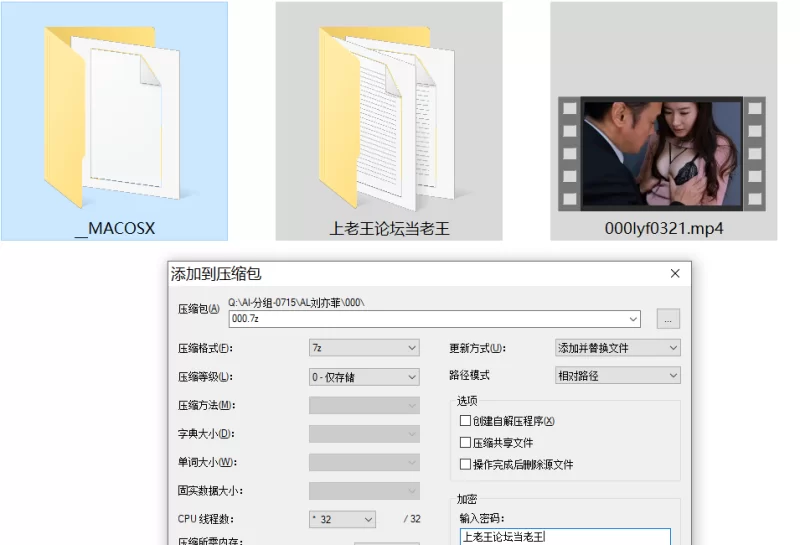800x545 pixels.
Task: Open the 压缩等级 dropdown showing 0 - 仅存储
Action: 364,377
